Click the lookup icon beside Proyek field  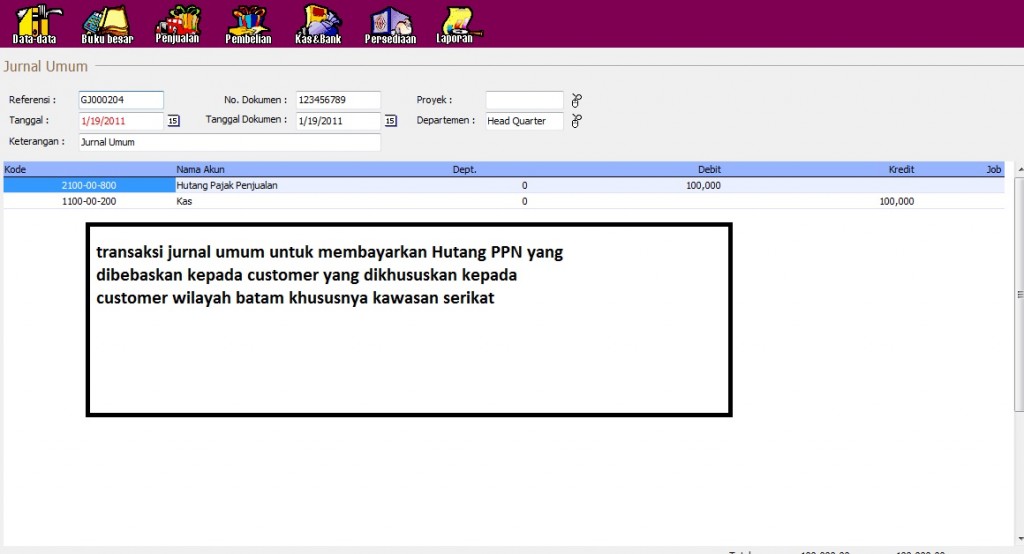click(x=576, y=100)
